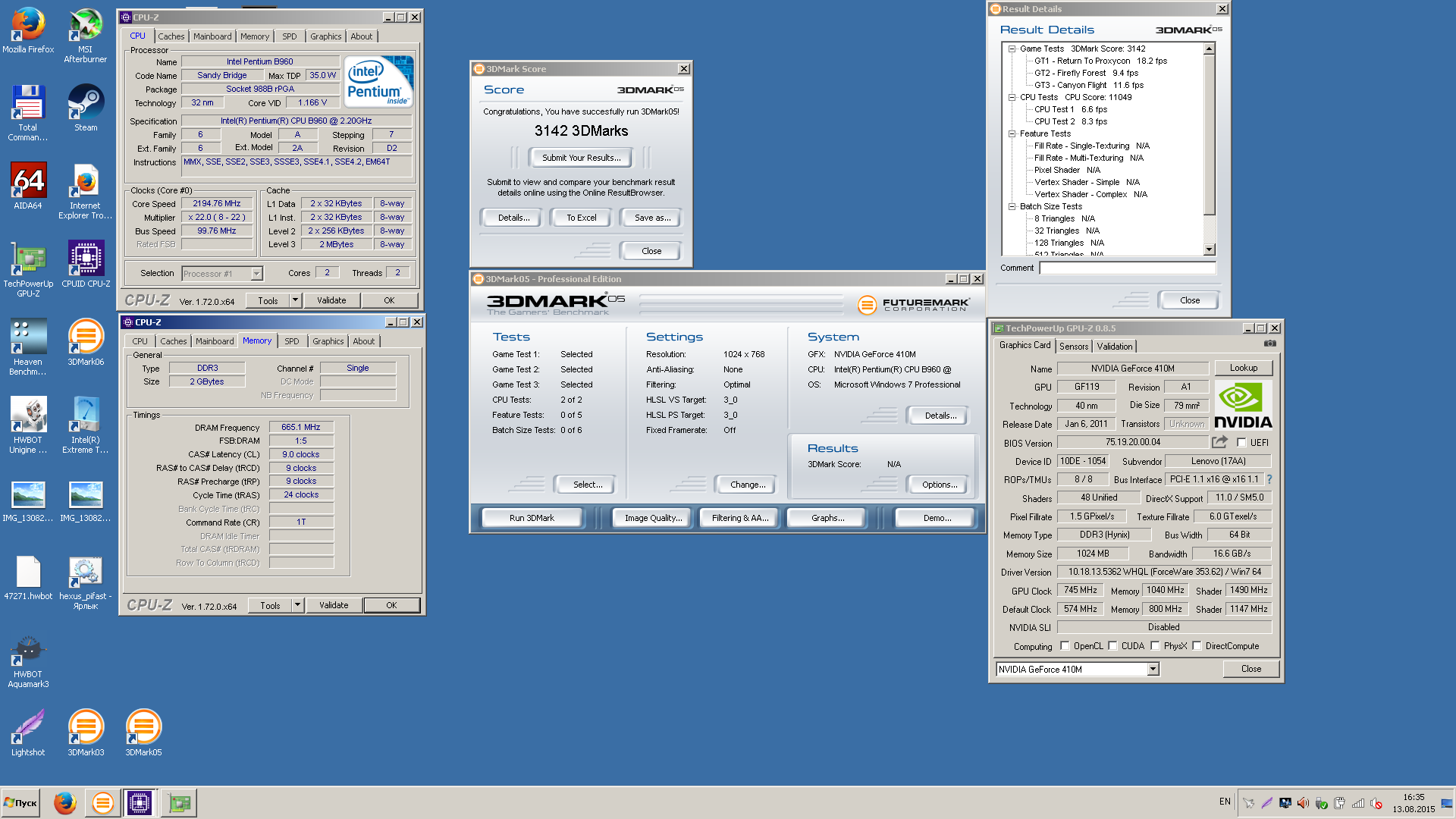
Task: Open Total Commander desktop shortcut
Action: [x=28, y=112]
